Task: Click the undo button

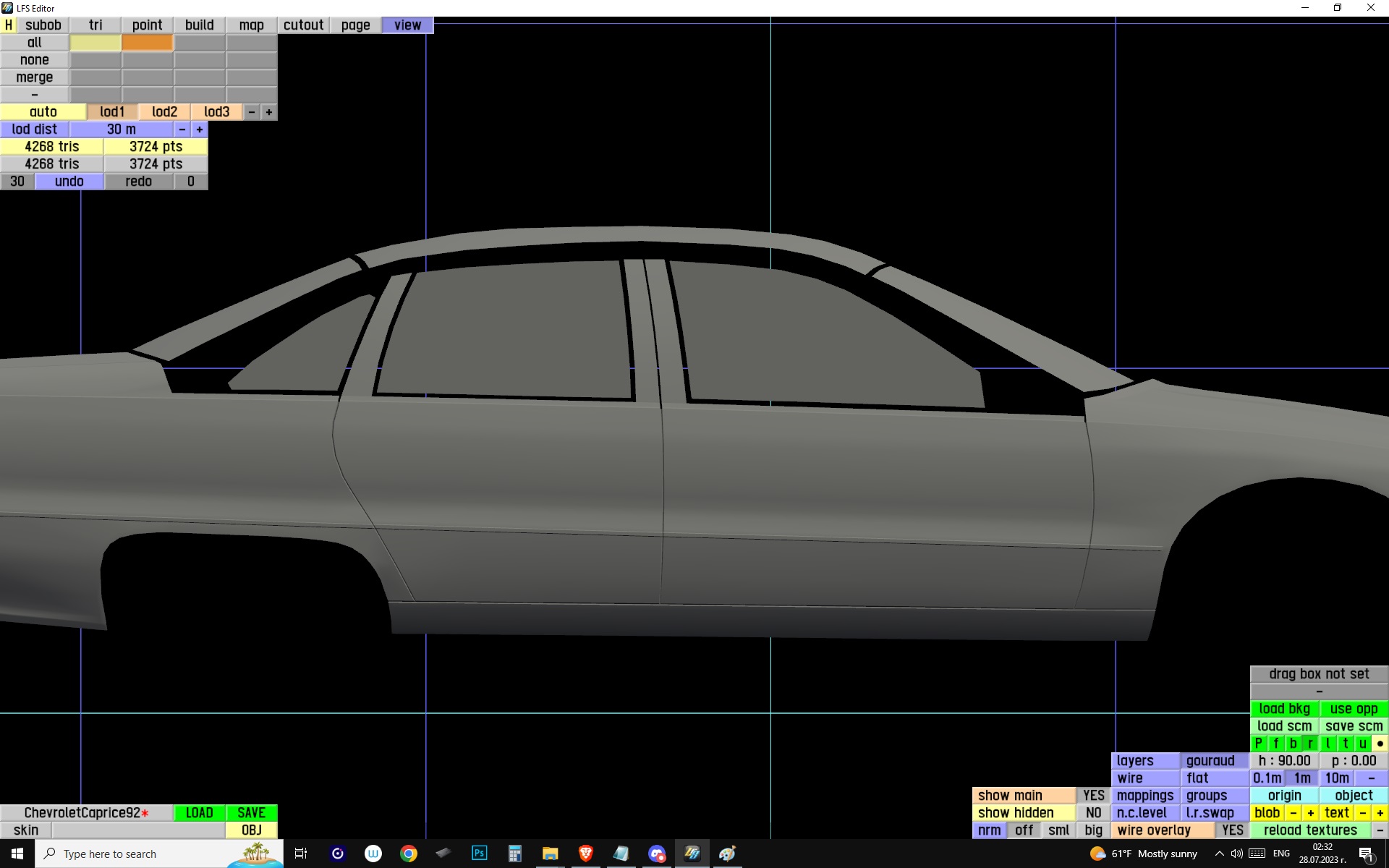Action: [x=69, y=182]
